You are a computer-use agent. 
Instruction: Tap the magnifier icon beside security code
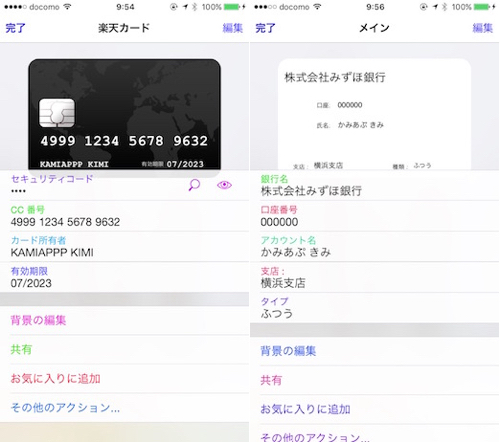pos(194,185)
